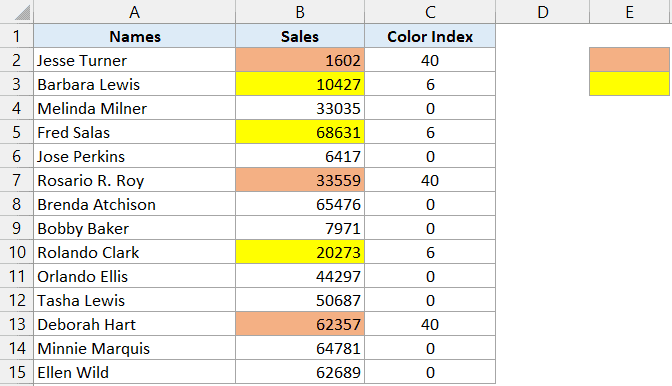Click the sales value 50687
Screen dimensions: 672x386
pyautogui.click(x=300, y=299)
